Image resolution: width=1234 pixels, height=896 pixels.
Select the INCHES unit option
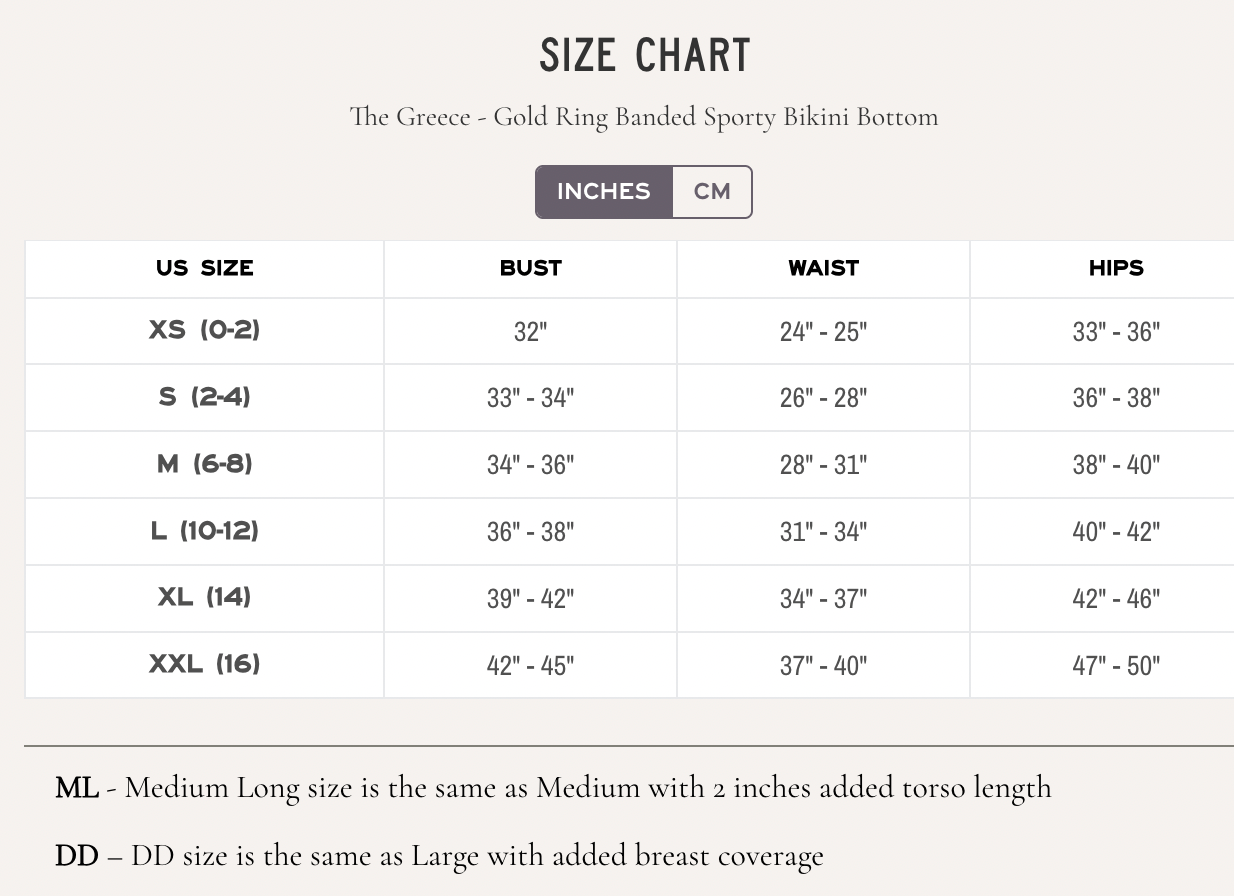coord(604,191)
